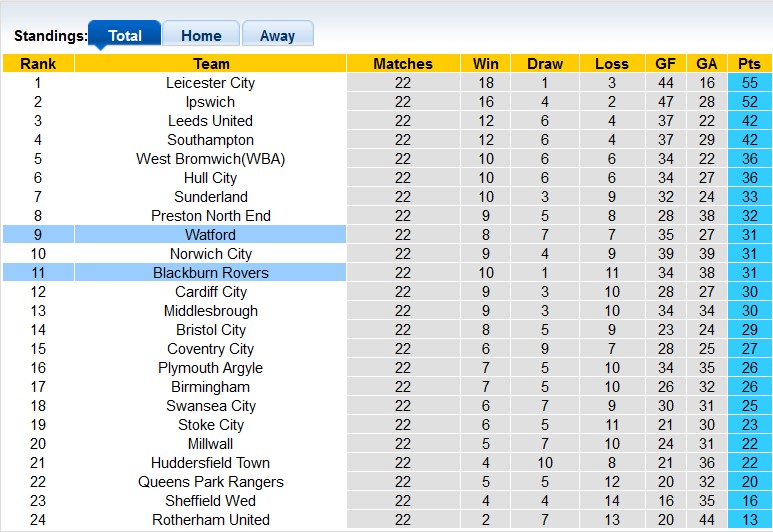The height and width of the screenshot is (532, 773).
Task: Click the Win column header
Action: 486,64
